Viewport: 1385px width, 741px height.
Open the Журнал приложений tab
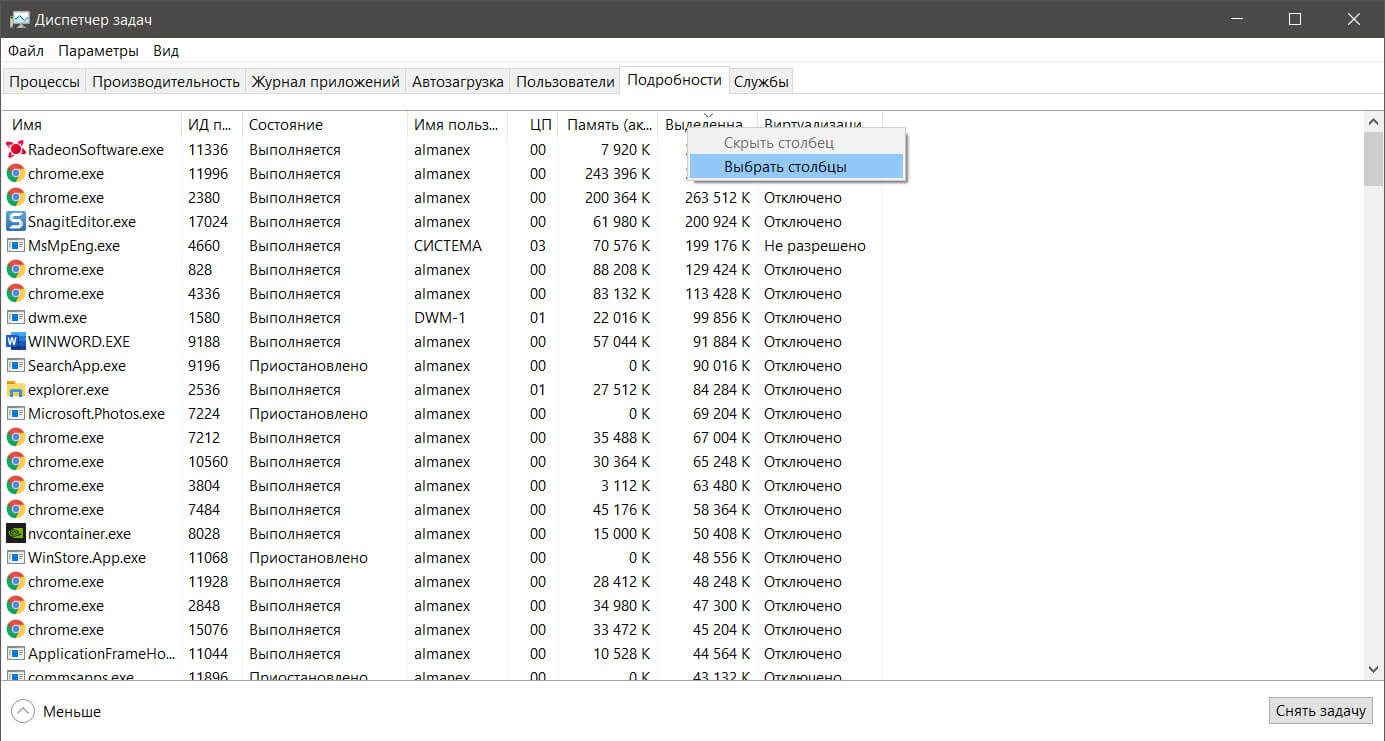pos(325,82)
